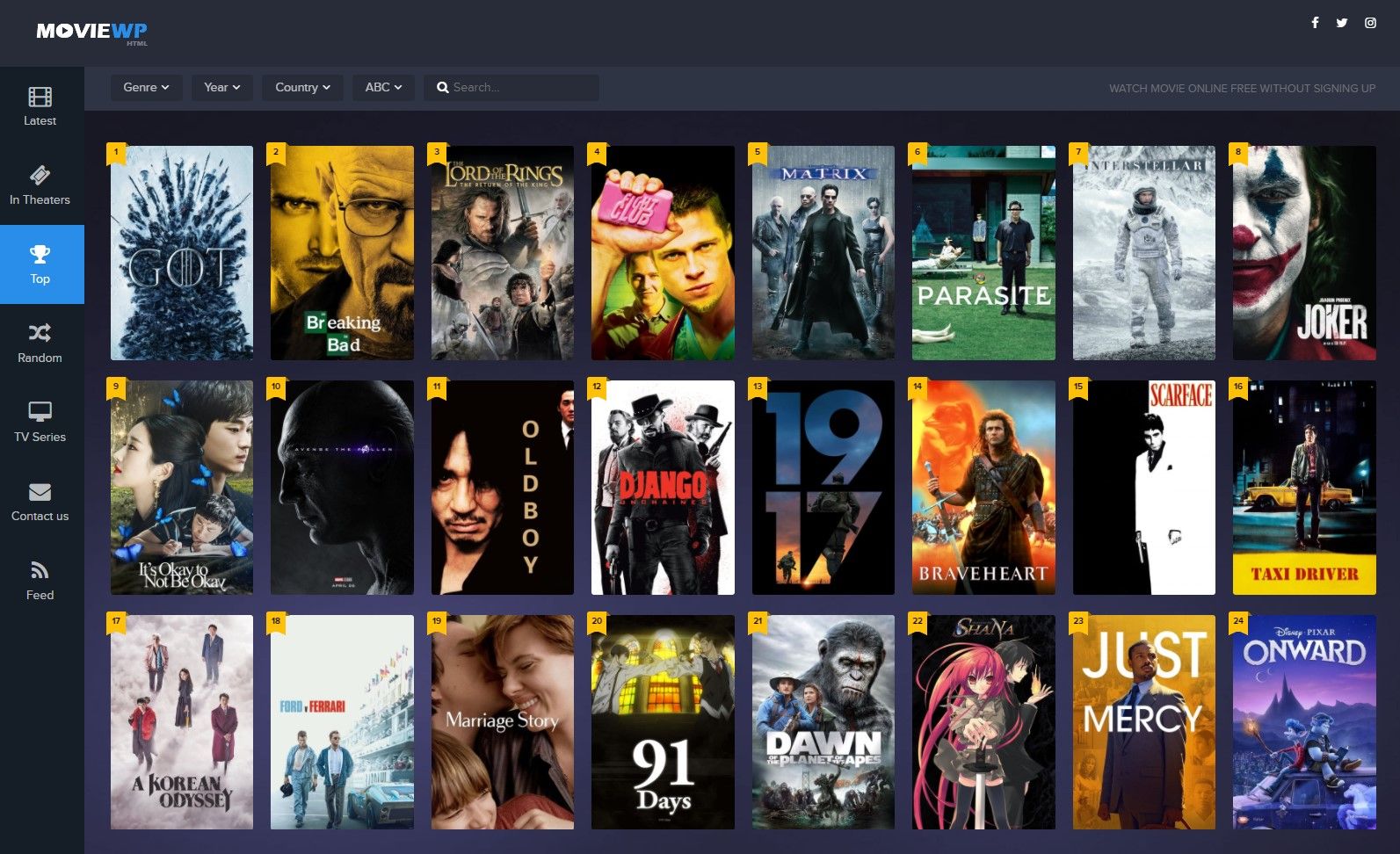
Task: Open the Facebook social icon
Action: click(1315, 23)
